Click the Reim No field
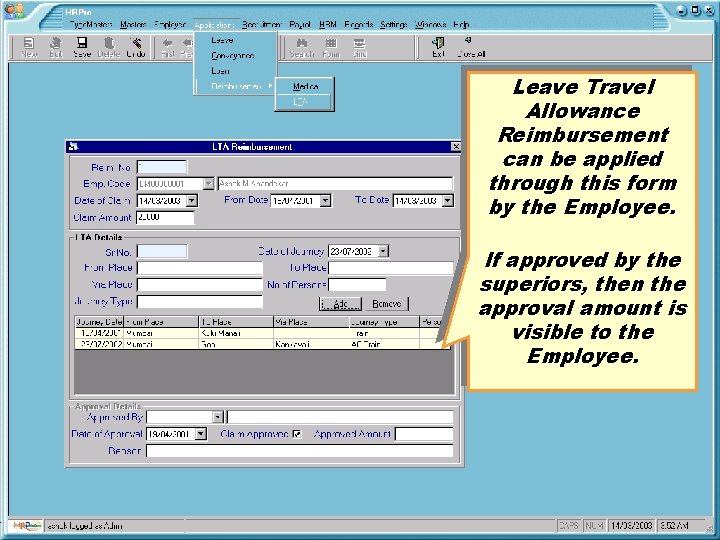 (162, 167)
